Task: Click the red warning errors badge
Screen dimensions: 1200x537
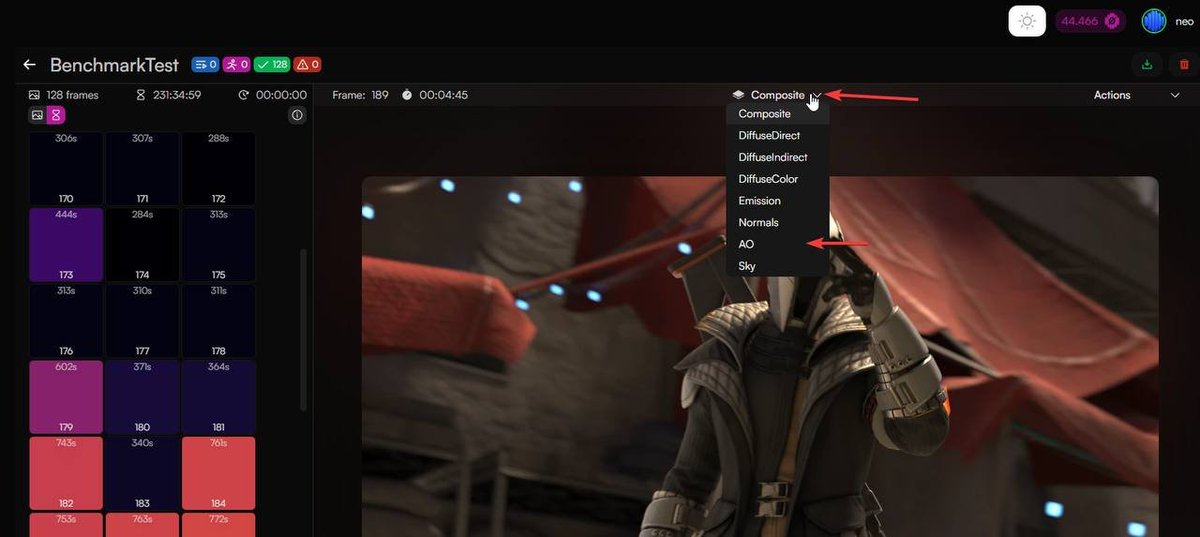Action: (x=307, y=65)
